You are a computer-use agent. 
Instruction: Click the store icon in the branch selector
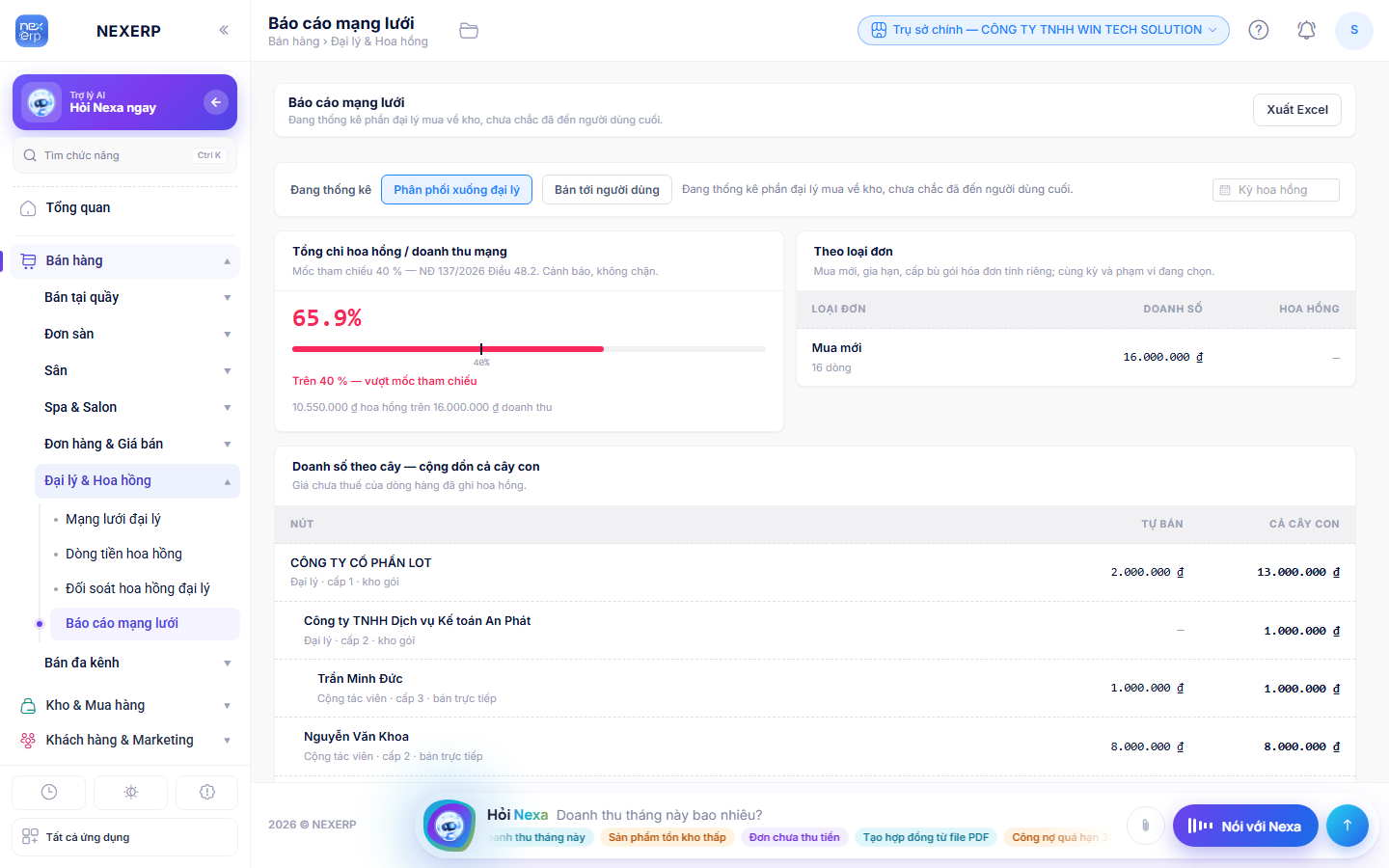[879, 30]
